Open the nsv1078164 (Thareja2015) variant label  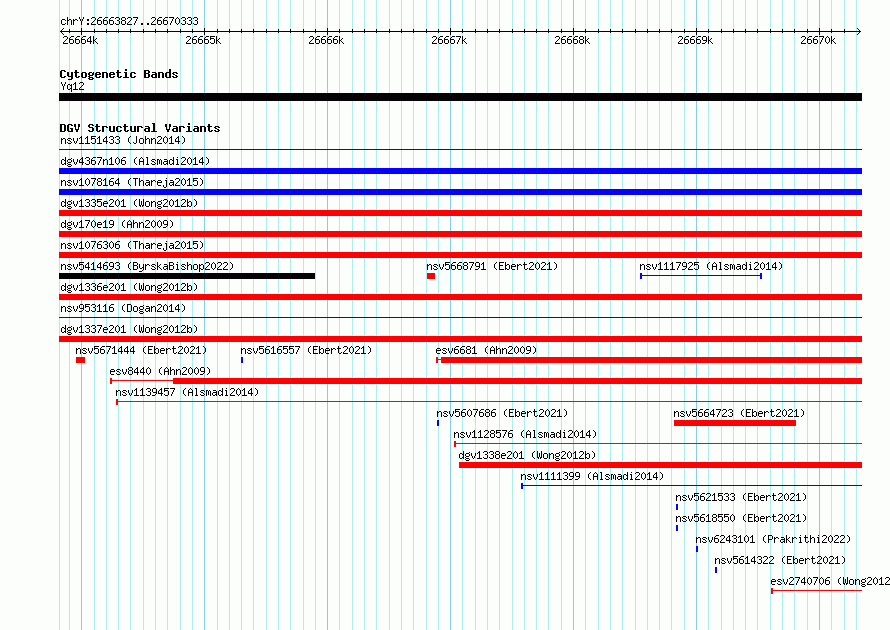tap(132, 182)
